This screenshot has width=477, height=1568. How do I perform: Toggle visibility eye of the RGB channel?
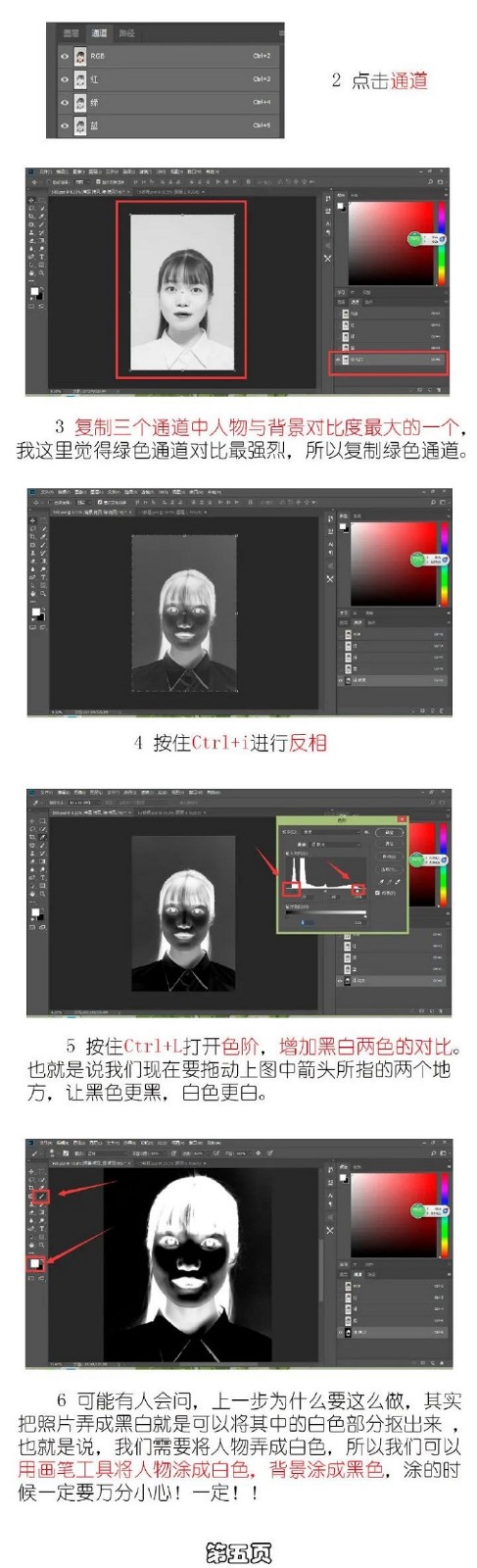coord(66,57)
